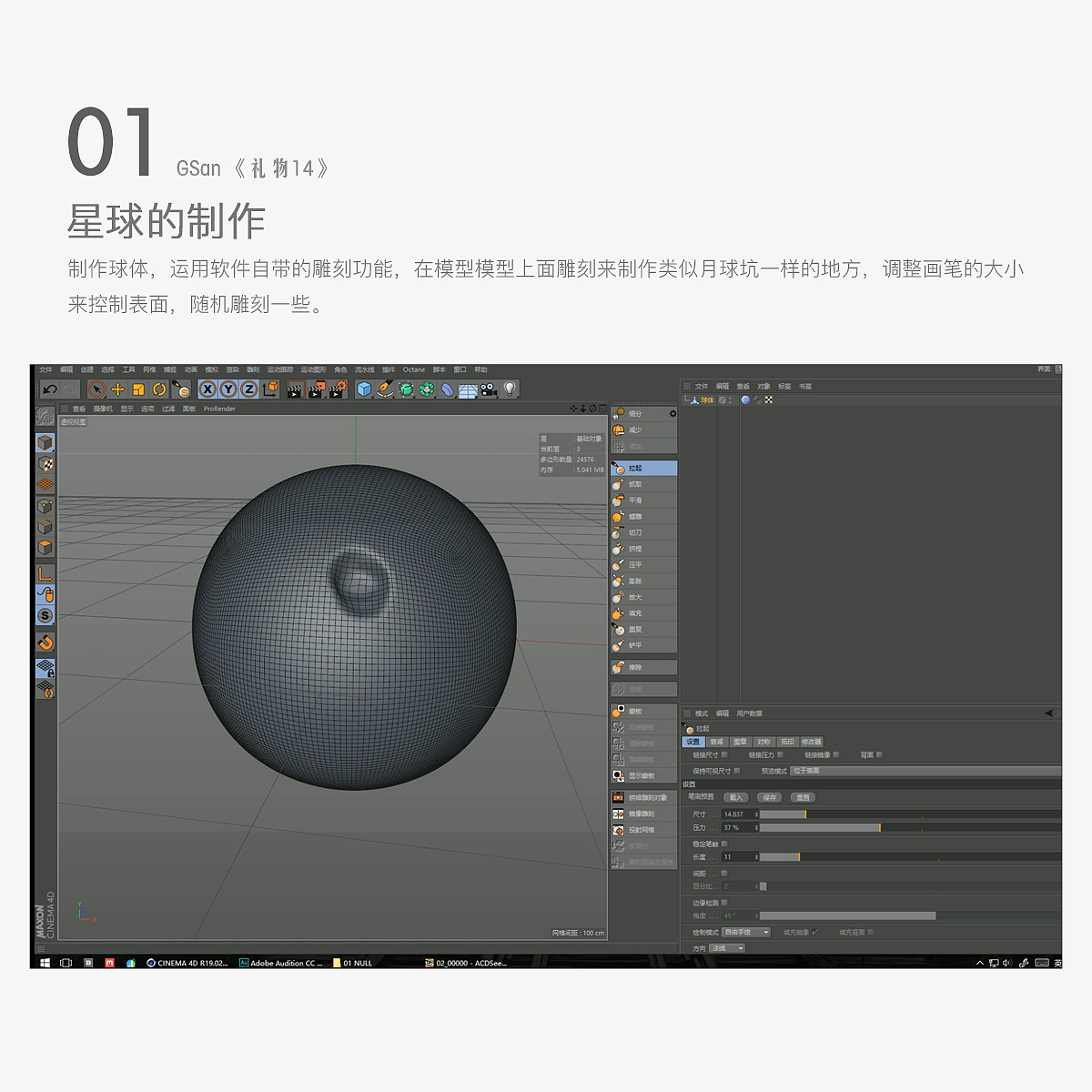Select the 铲平 (Scrape) brush
Image resolution: width=1092 pixels, height=1092 pixels.
click(x=644, y=645)
